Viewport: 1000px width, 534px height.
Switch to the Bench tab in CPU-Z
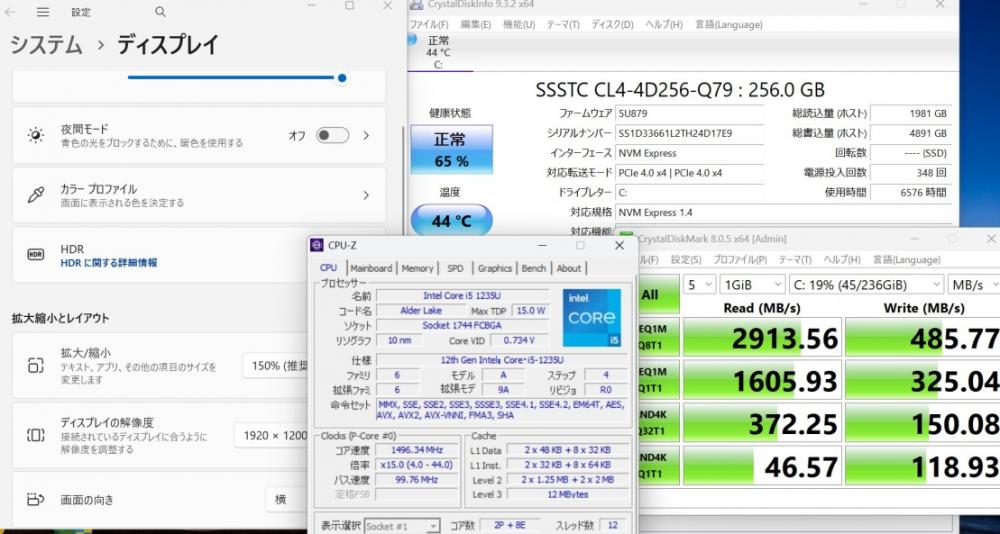[534, 269]
